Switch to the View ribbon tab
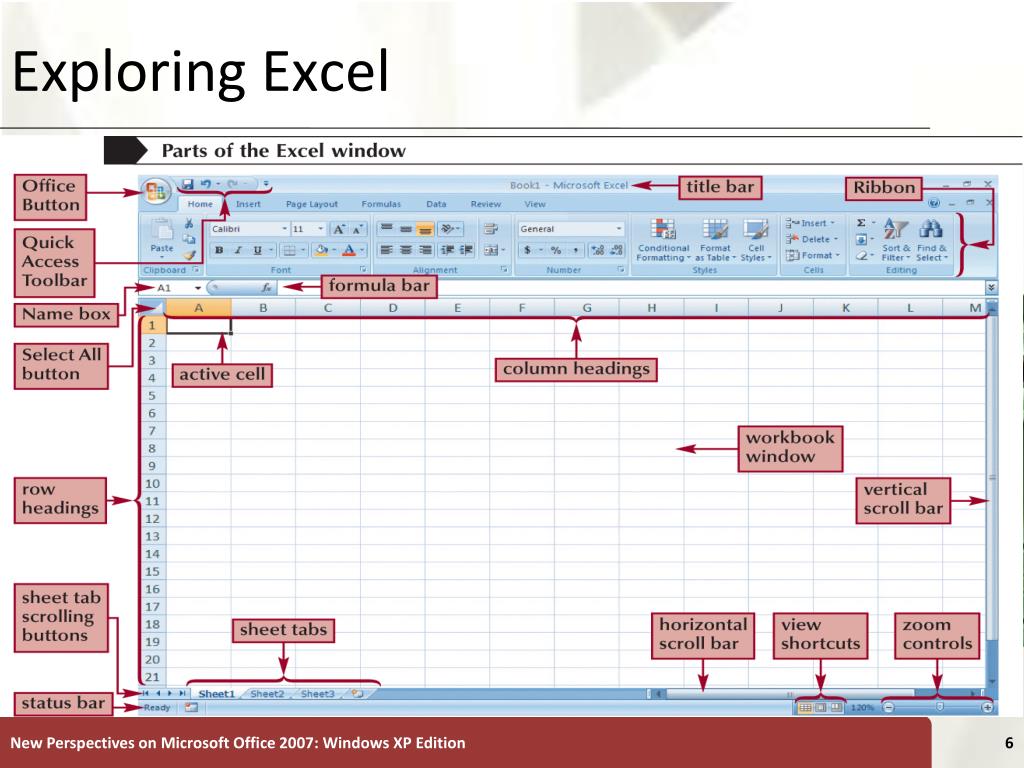 (535, 204)
